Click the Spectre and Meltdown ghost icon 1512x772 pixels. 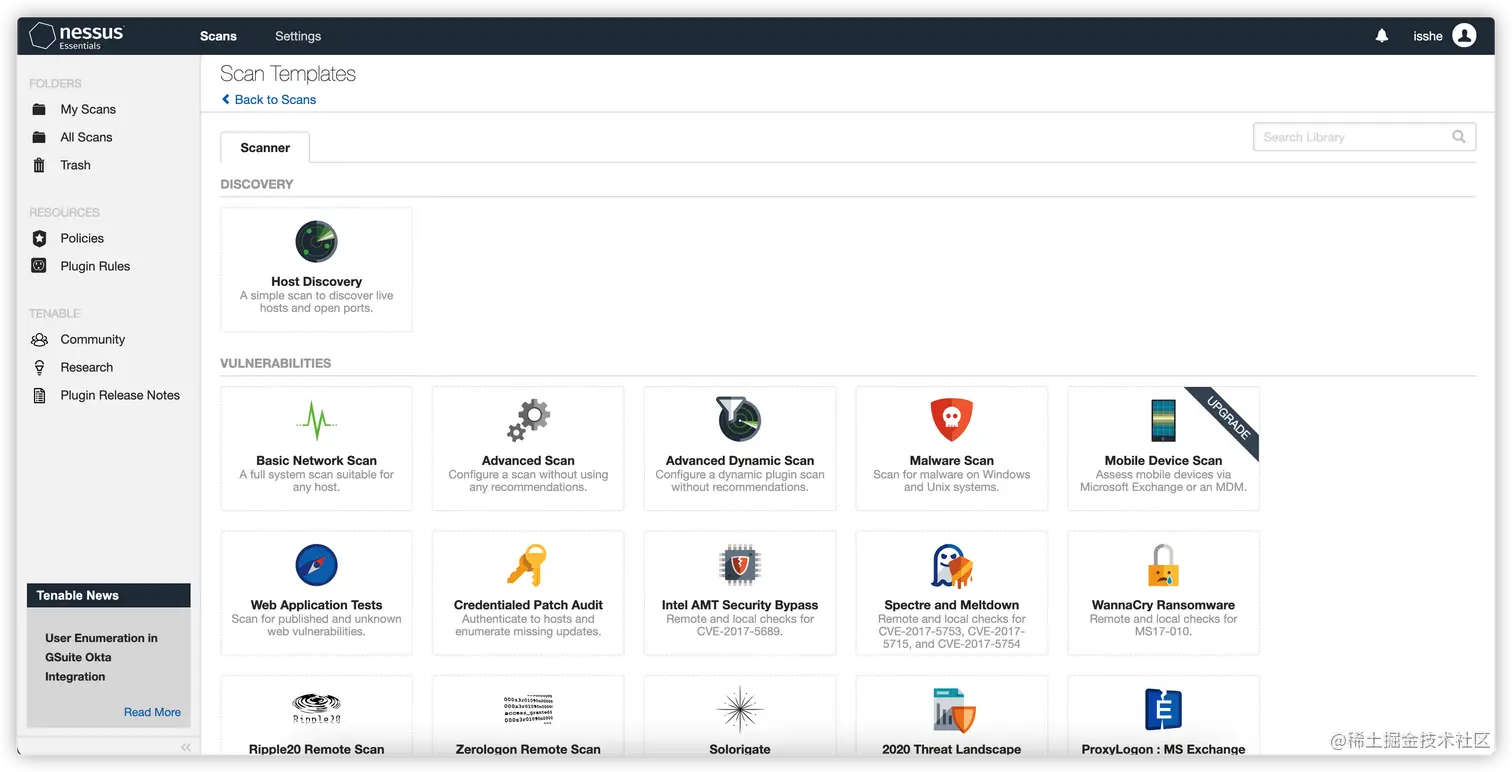point(952,566)
